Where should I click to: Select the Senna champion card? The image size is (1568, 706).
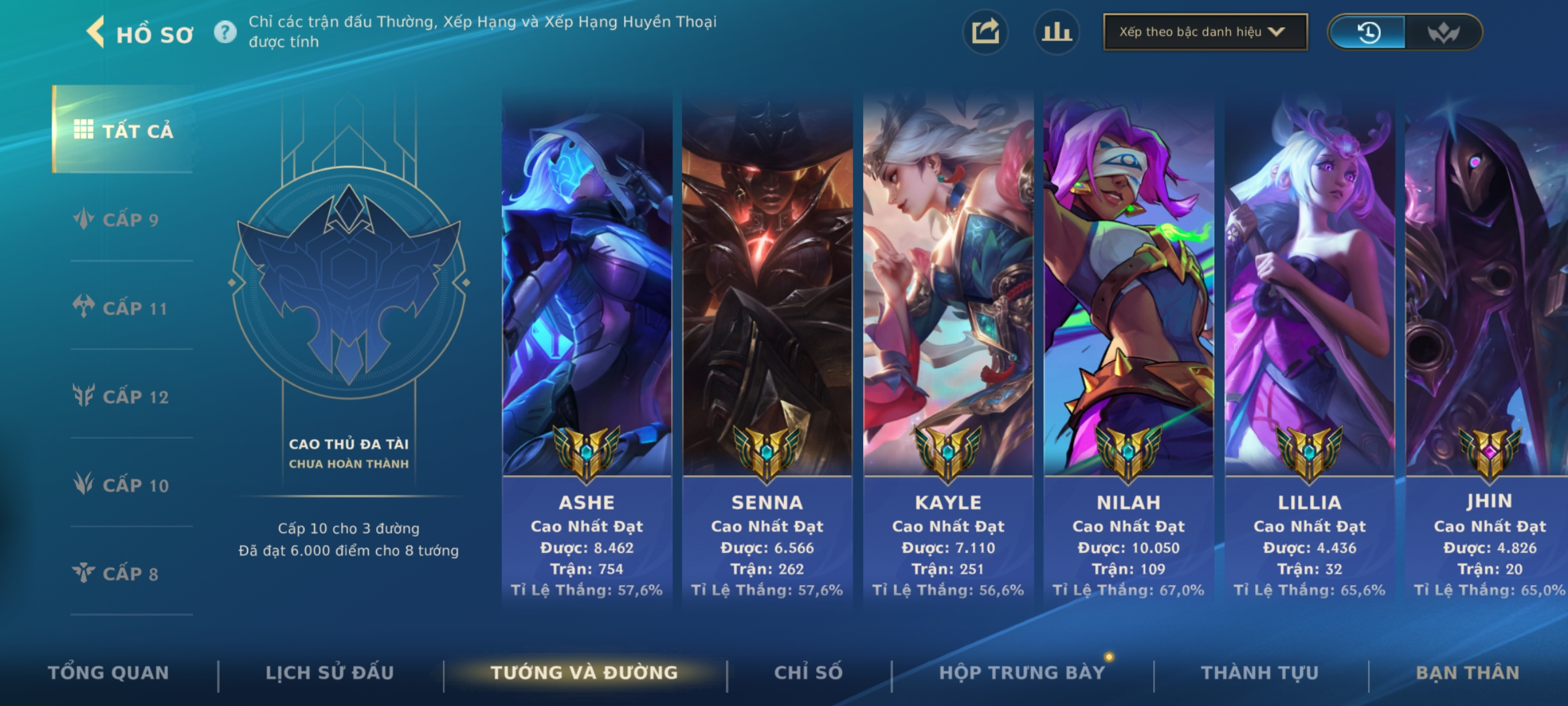767,350
